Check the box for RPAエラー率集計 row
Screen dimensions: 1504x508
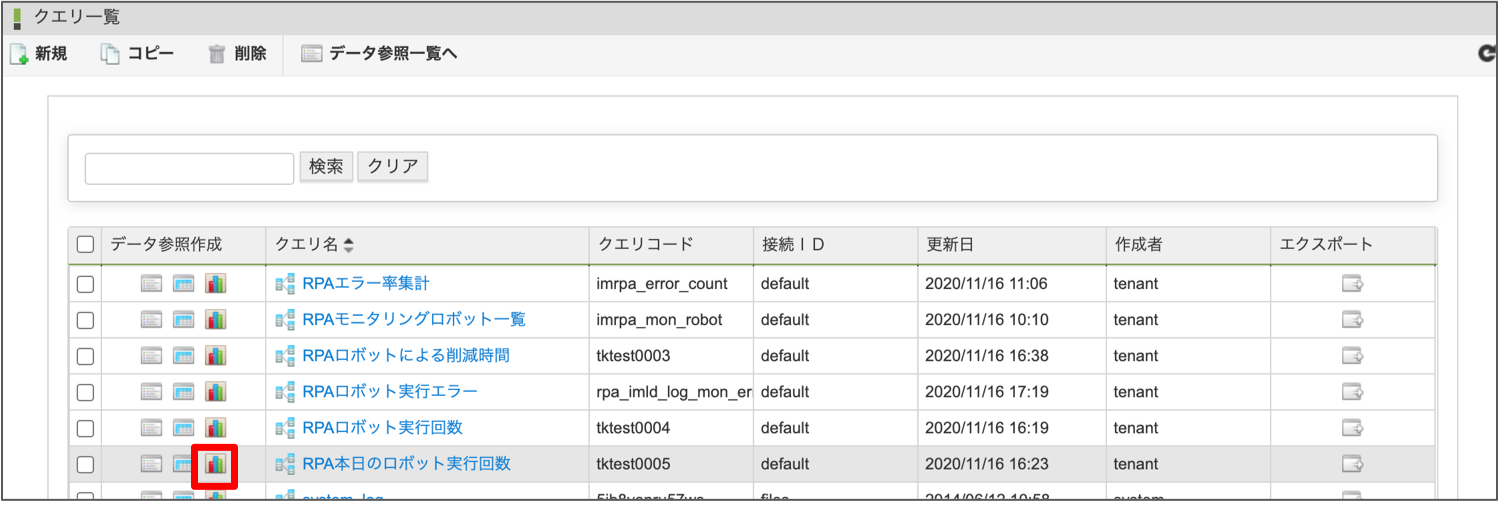85,284
